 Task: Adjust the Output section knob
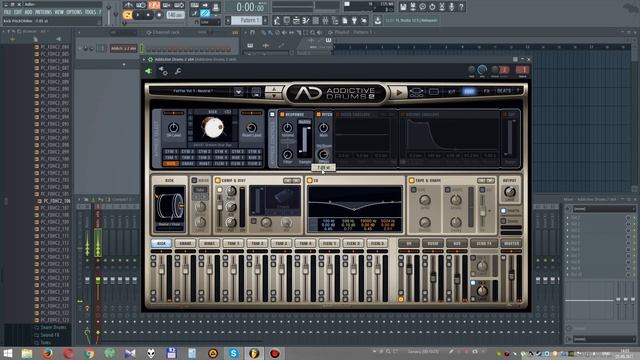tap(509, 191)
